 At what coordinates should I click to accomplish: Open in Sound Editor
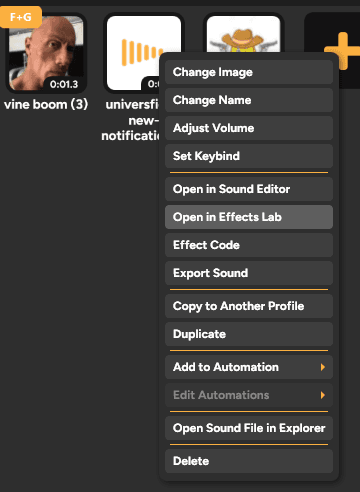point(249,189)
